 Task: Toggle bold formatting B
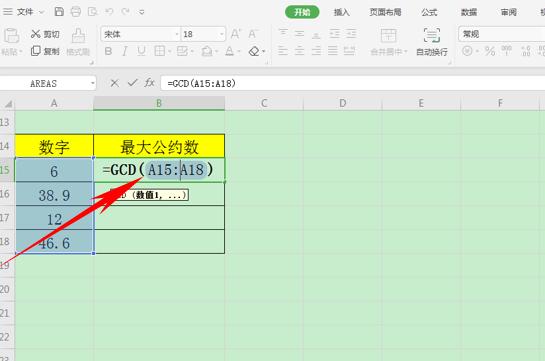(x=108, y=51)
